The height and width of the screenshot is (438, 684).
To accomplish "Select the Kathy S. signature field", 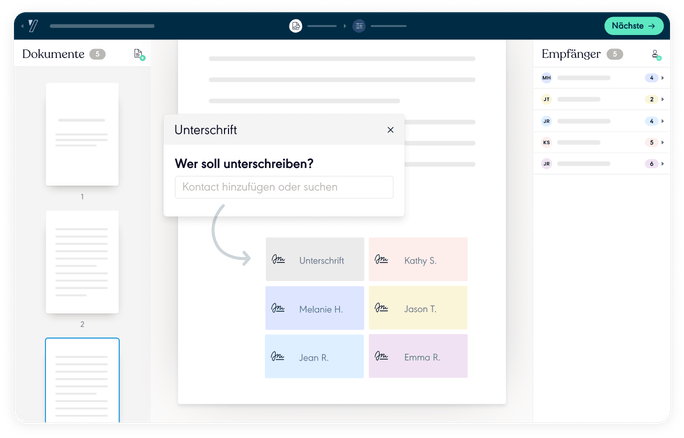I will click(x=417, y=260).
